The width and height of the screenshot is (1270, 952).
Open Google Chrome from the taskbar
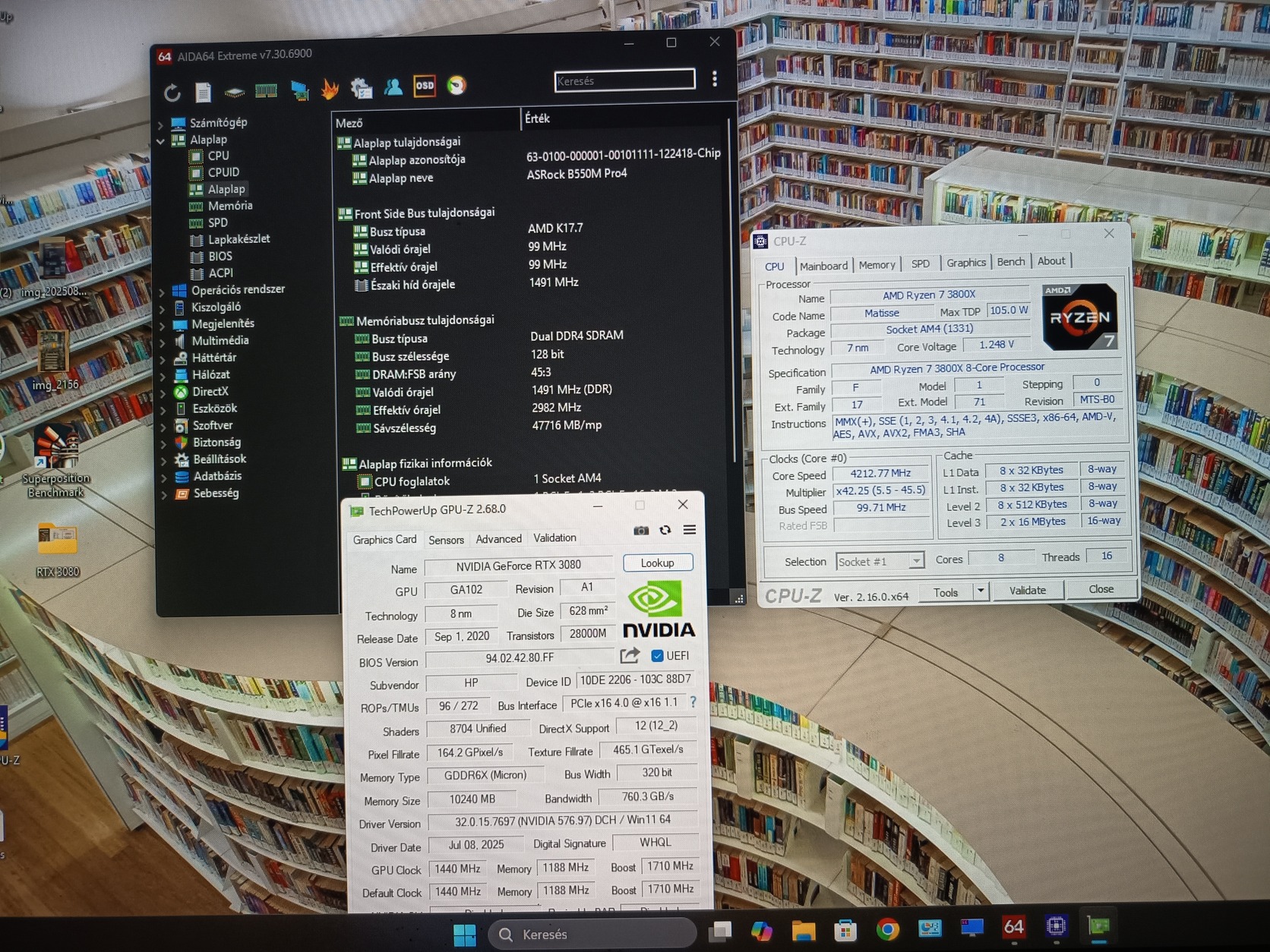coord(887,928)
